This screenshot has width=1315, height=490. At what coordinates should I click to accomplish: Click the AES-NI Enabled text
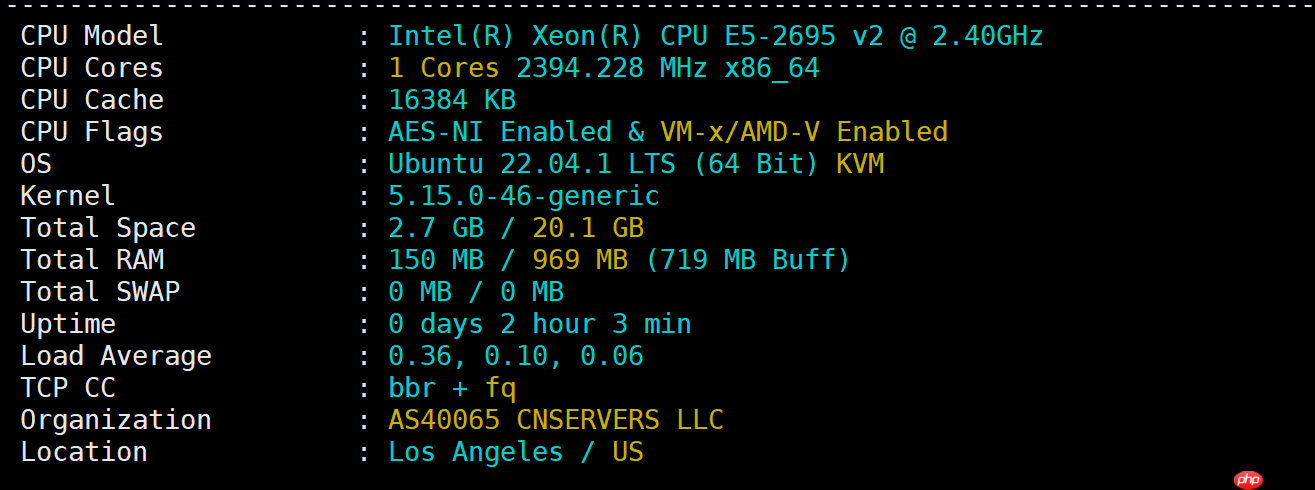(x=499, y=132)
